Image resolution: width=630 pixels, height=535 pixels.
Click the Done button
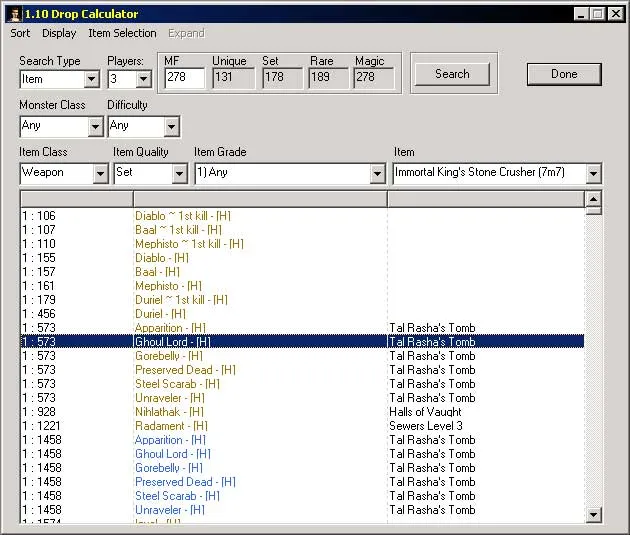pyautogui.click(x=564, y=74)
